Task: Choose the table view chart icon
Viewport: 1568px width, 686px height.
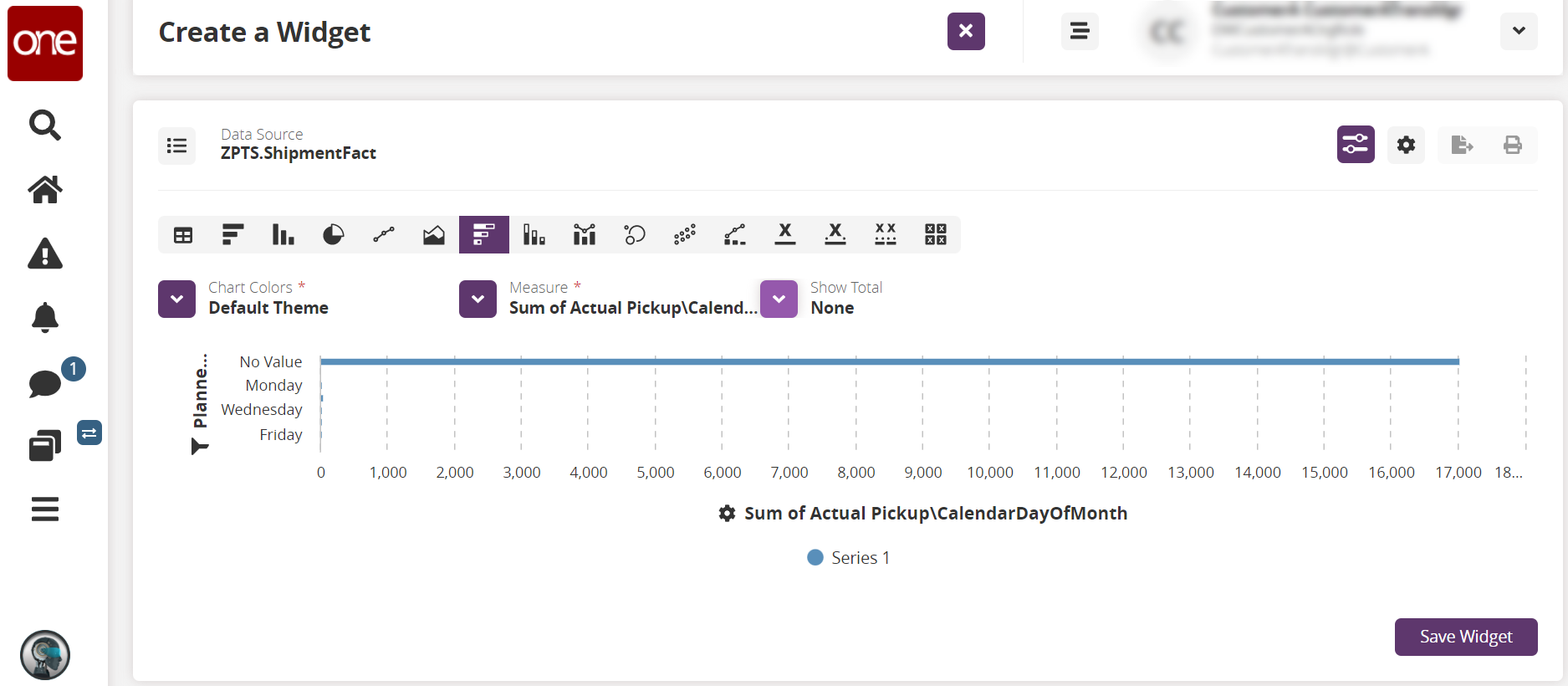Action: (x=183, y=235)
